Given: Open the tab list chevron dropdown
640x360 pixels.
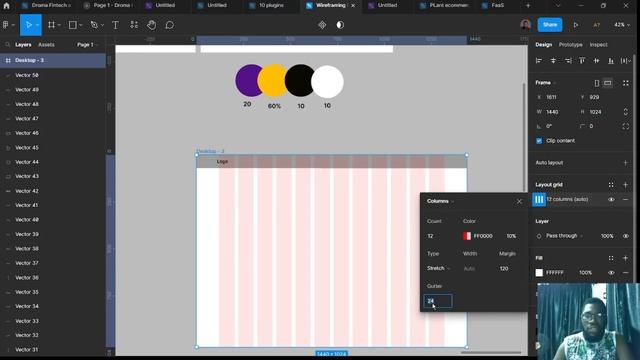Looking at the screenshot, I should click(558, 5).
